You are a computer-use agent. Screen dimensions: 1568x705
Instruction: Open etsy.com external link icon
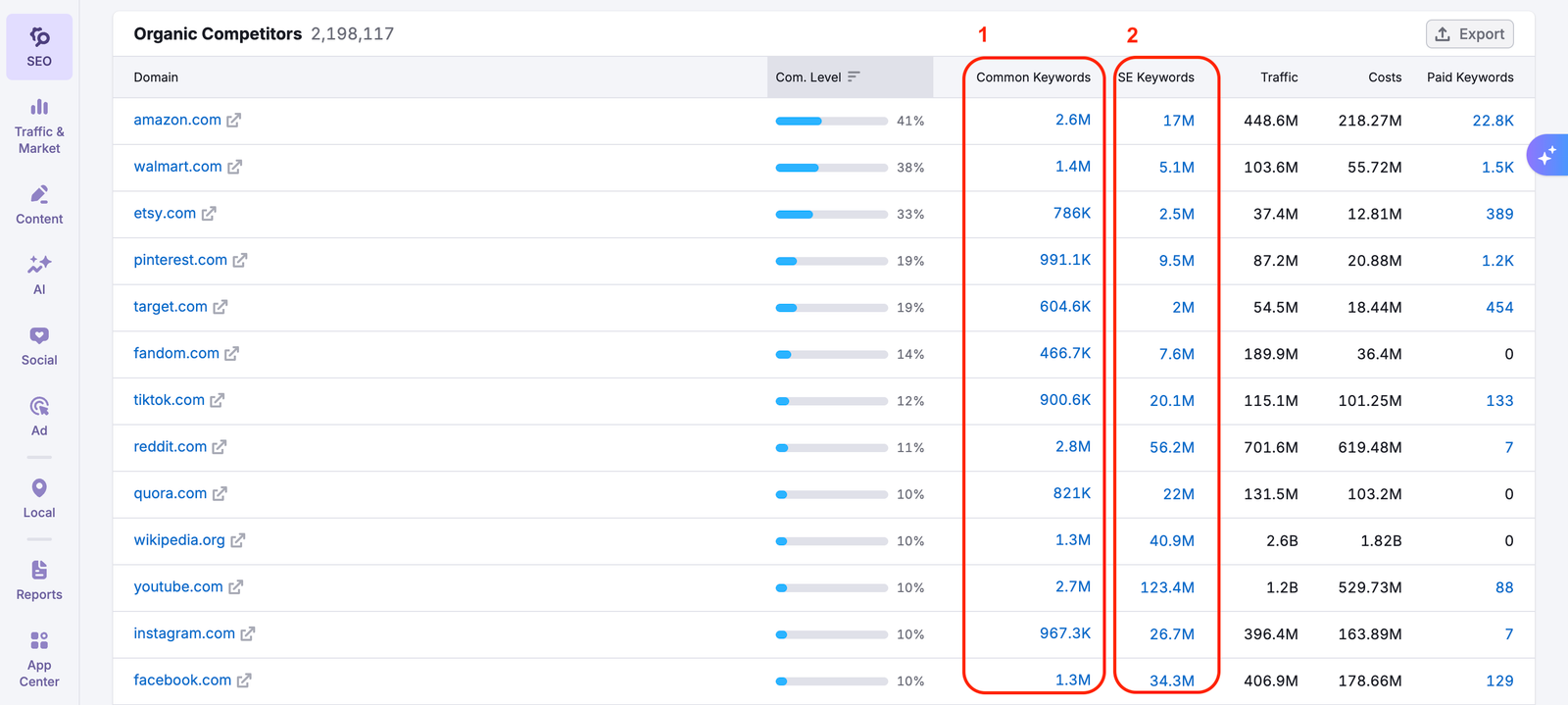pos(209,214)
